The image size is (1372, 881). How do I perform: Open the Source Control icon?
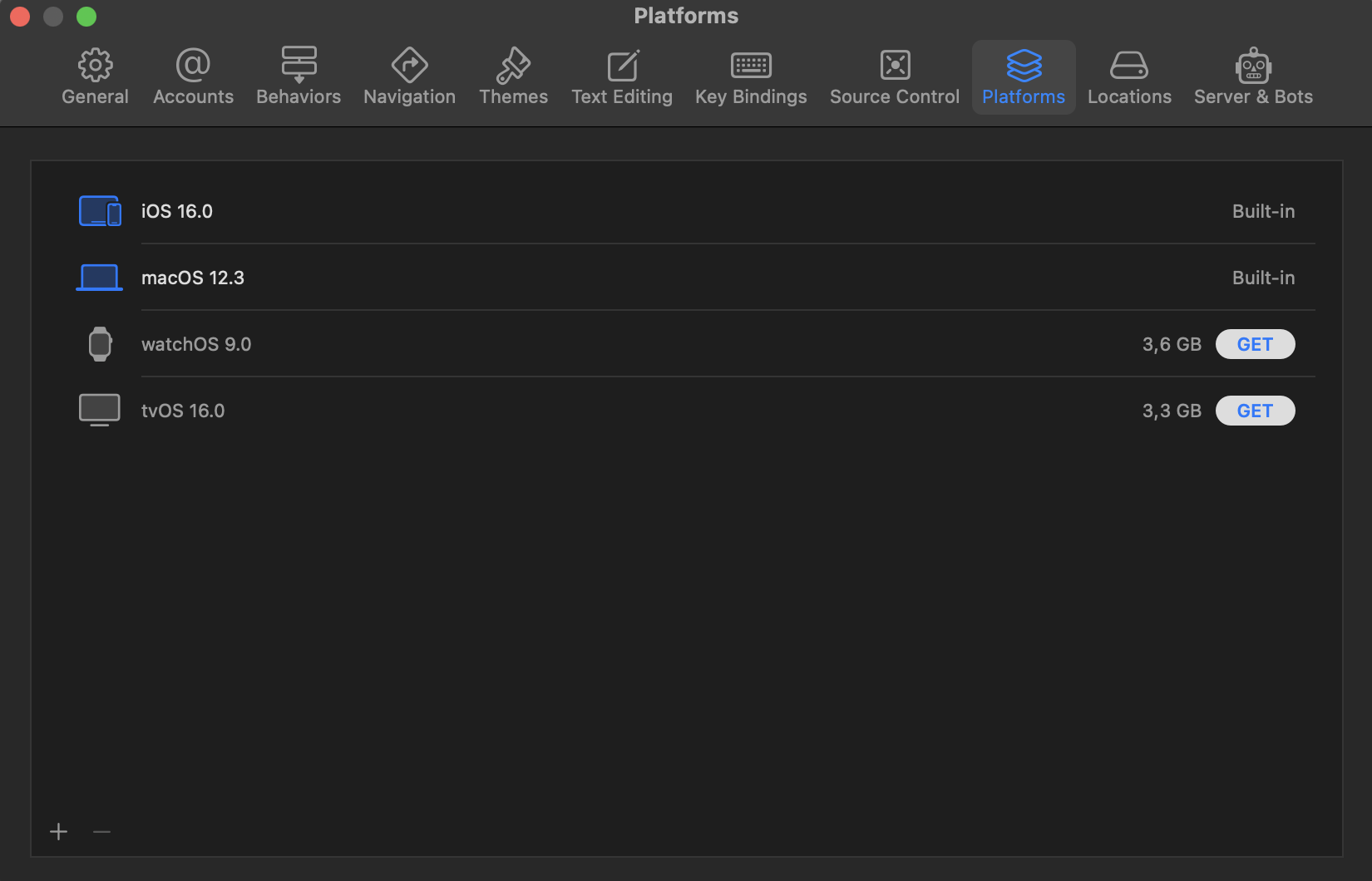click(896, 65)
